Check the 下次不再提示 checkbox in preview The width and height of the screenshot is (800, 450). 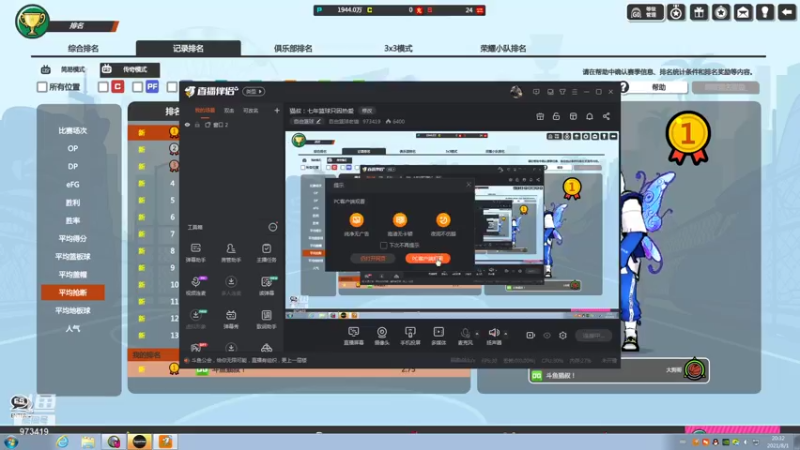384,245
